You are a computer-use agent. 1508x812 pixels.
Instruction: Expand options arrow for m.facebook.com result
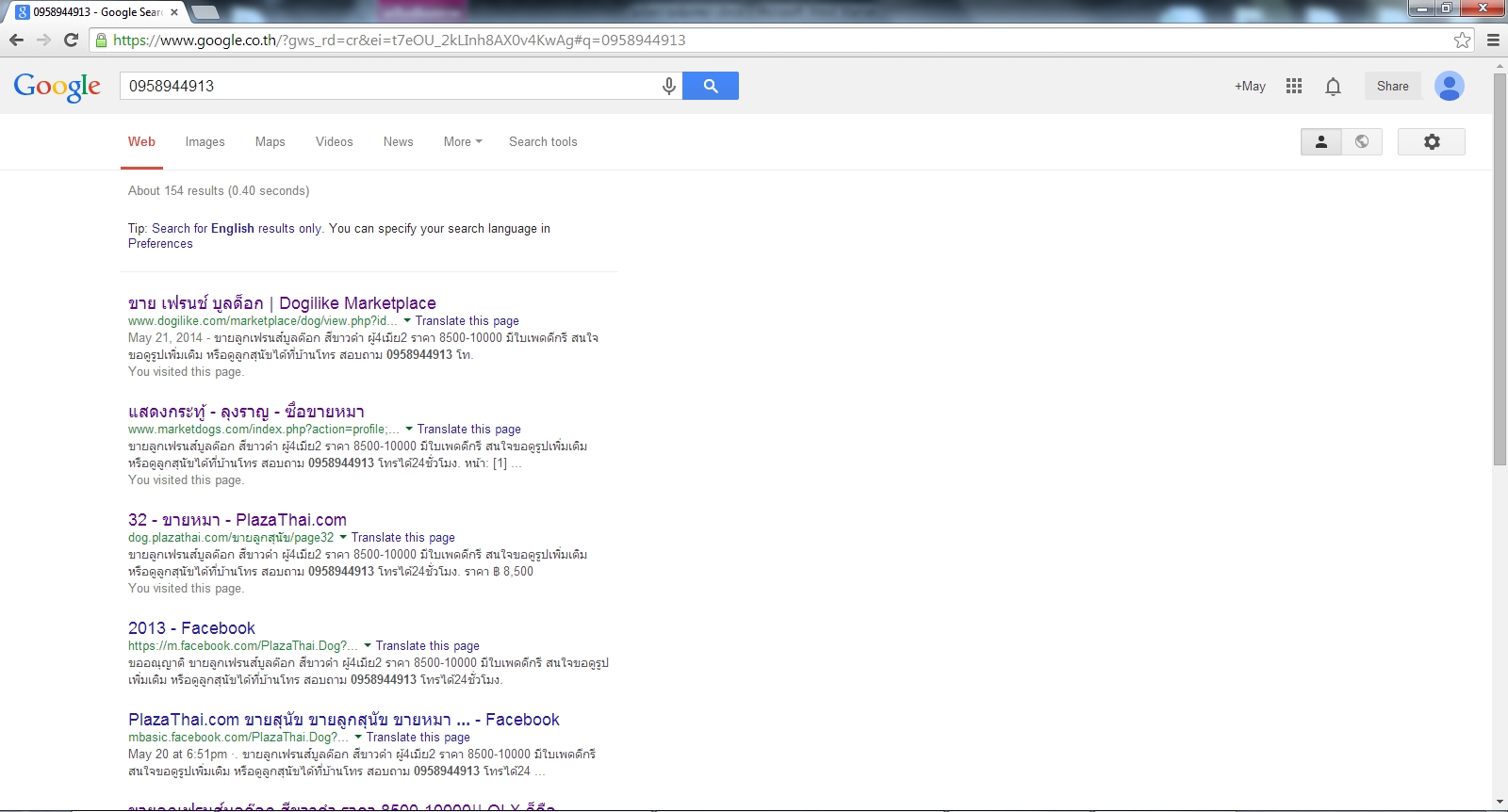click(368, 645)
